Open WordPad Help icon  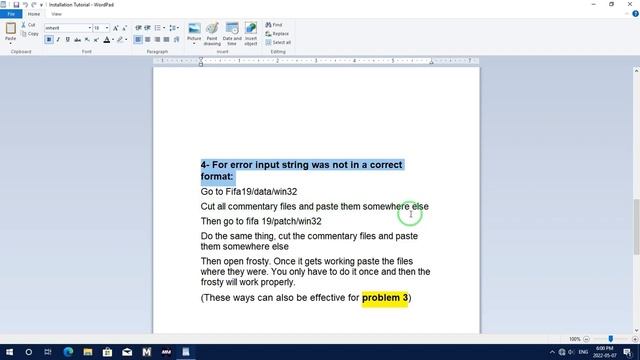point(635,14)
